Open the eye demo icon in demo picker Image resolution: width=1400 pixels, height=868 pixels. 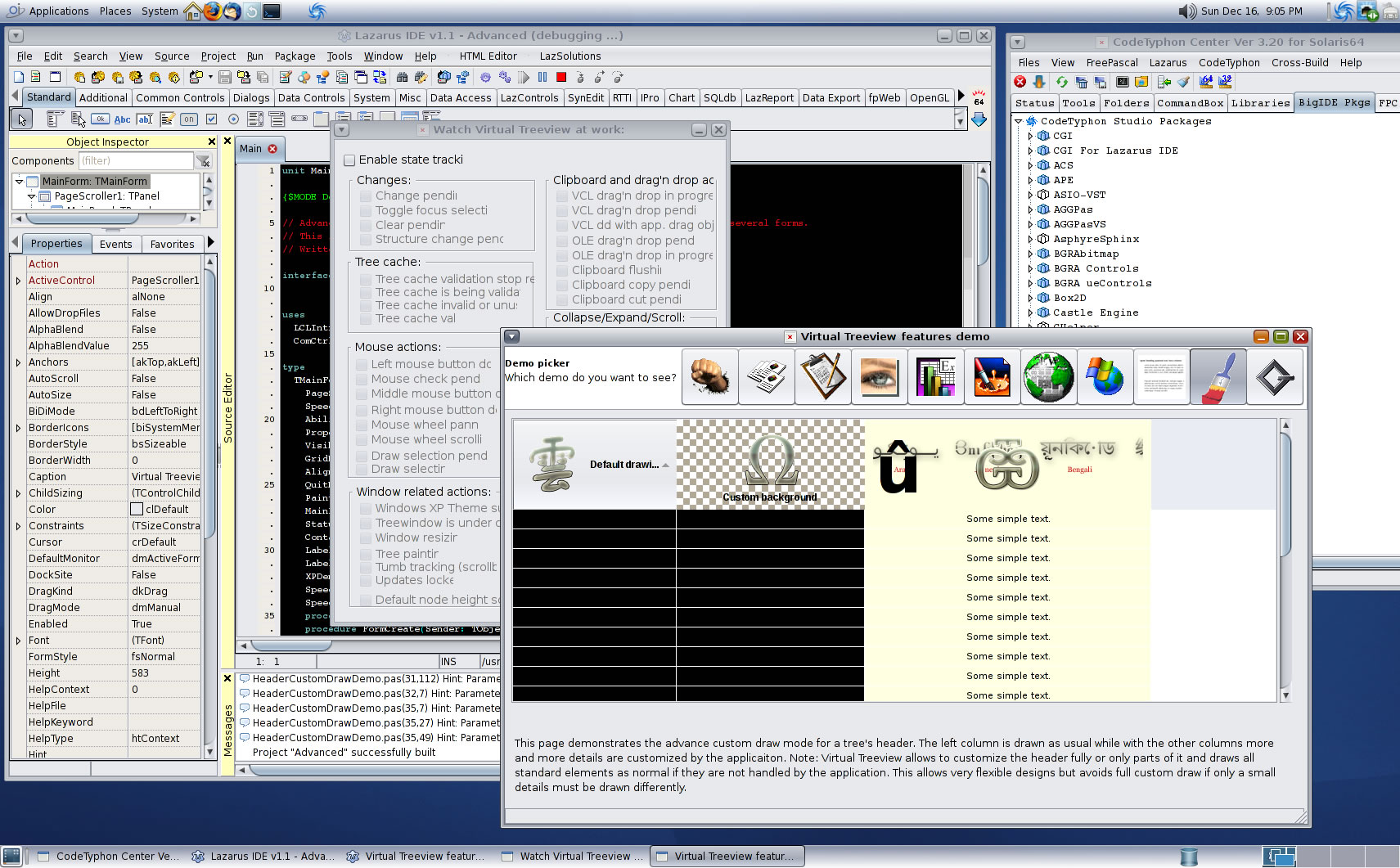[x=879, y=377]
